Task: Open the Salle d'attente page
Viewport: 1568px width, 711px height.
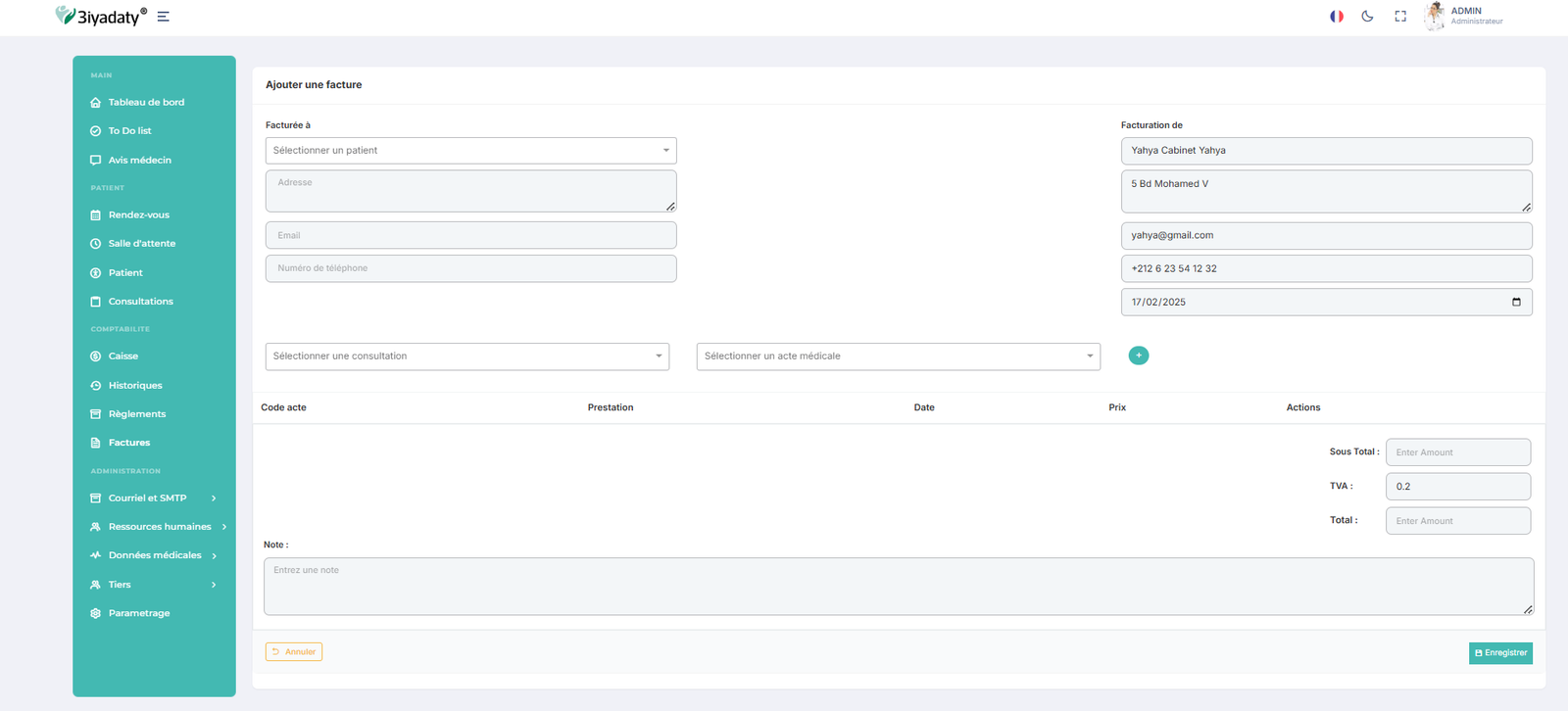Action: click(x=141, y=244)
